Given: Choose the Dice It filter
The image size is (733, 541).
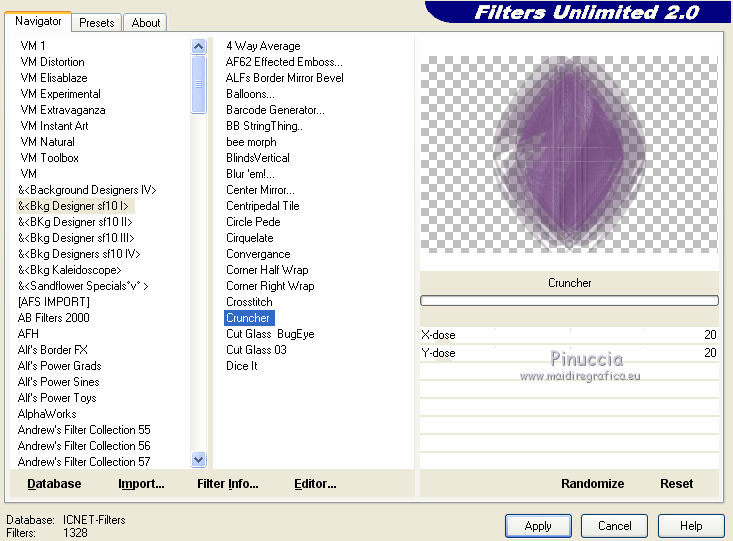Looking at the screenshot, I should 242,366.
